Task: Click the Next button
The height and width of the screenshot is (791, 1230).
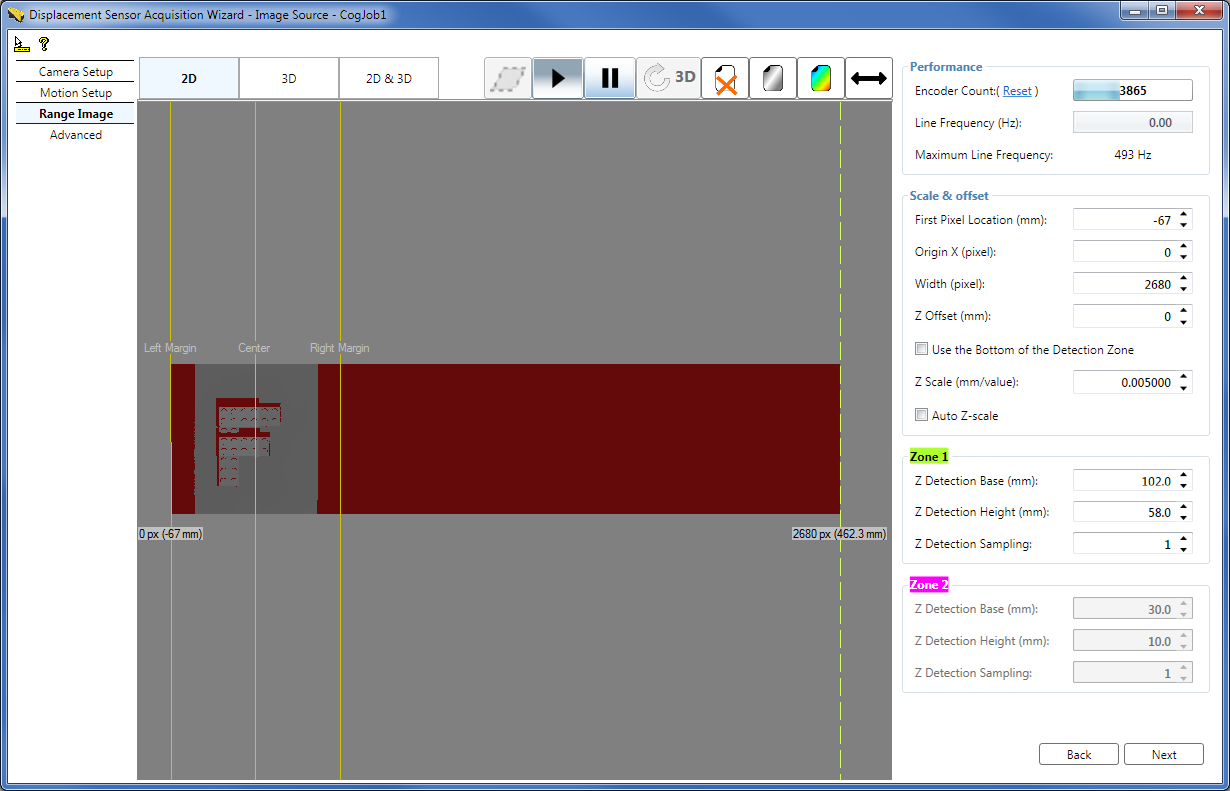Action: coord(1163,754)
